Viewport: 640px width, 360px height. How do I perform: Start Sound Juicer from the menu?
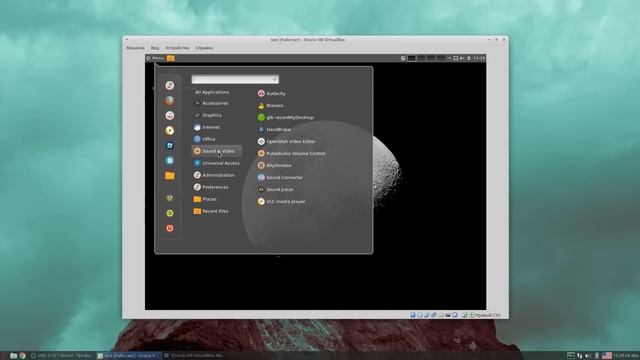click(276, 189)
